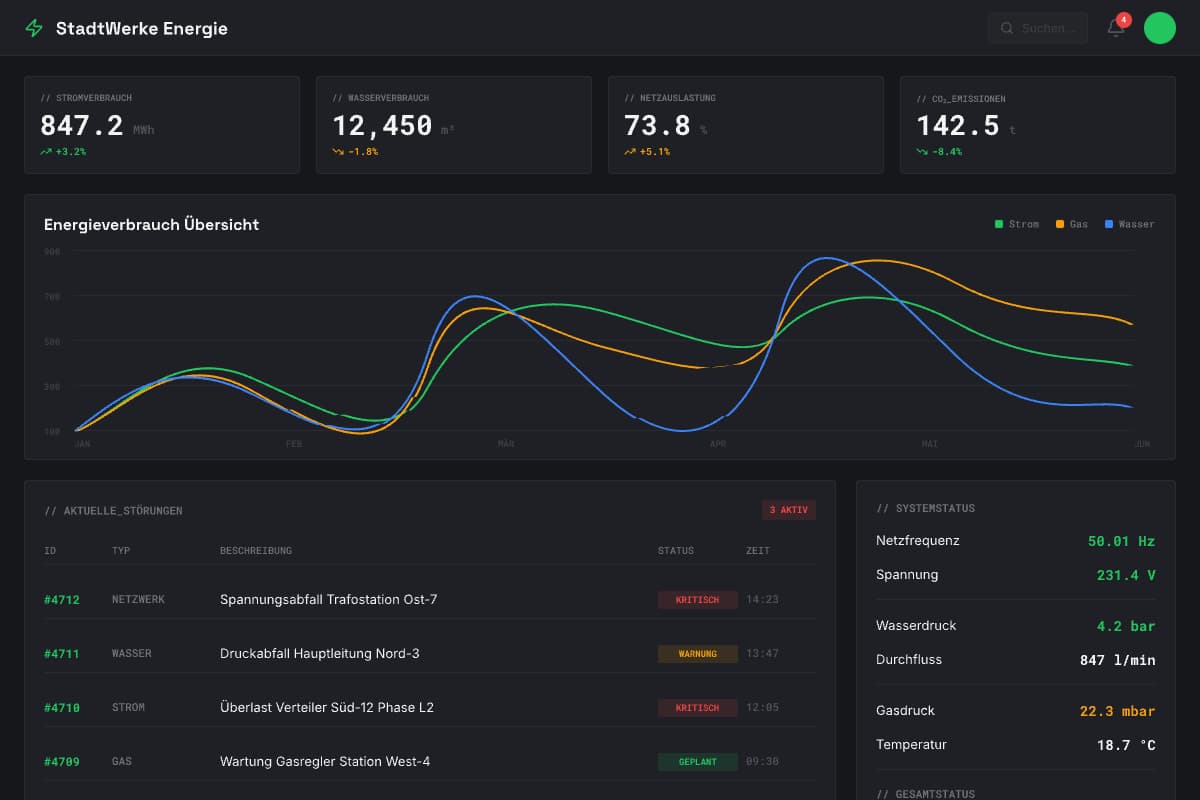This screenshot has width=1200, height=800.
Task: Click the search magnifier icon
Action: [1007, 28]
